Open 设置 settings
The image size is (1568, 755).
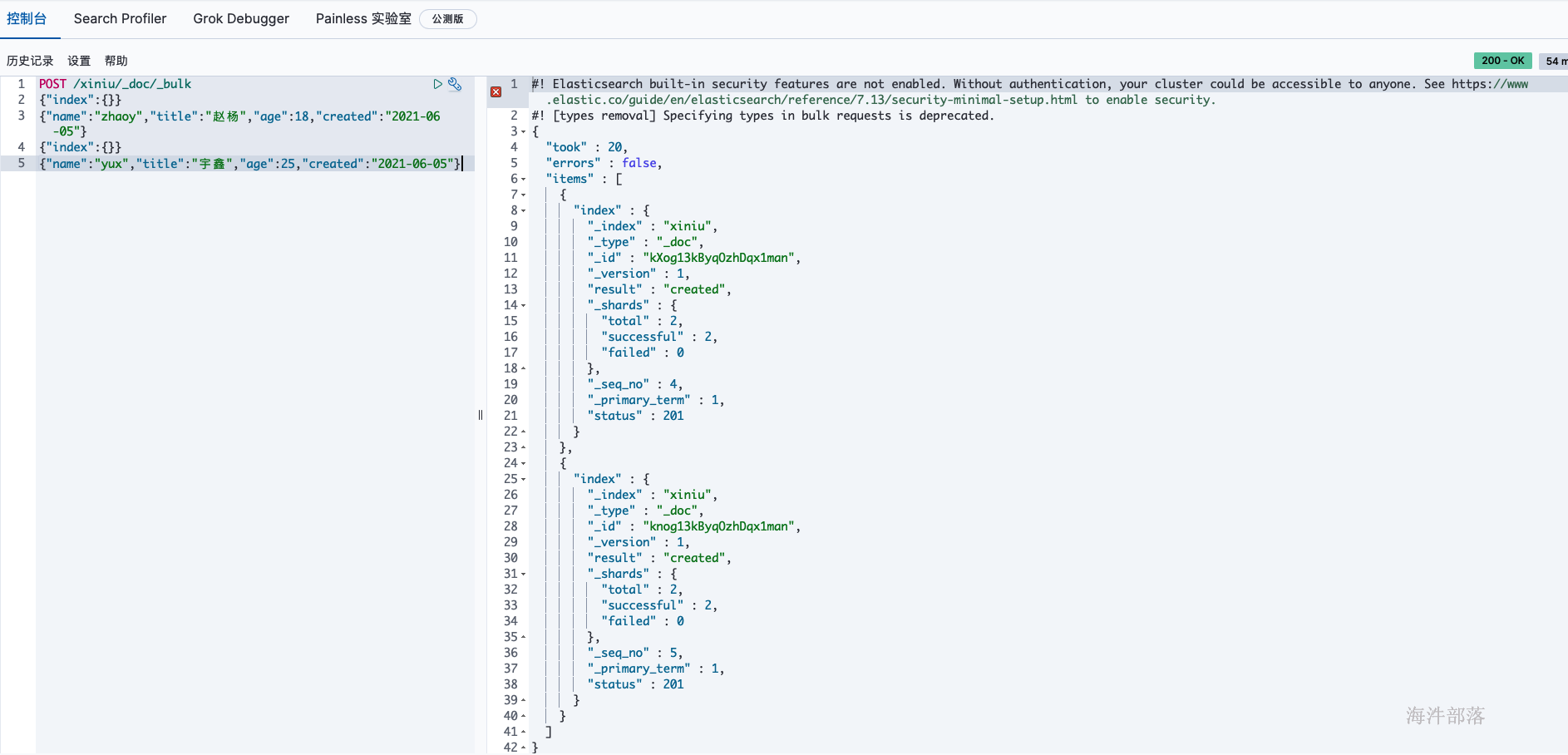(x=79, y=61)
